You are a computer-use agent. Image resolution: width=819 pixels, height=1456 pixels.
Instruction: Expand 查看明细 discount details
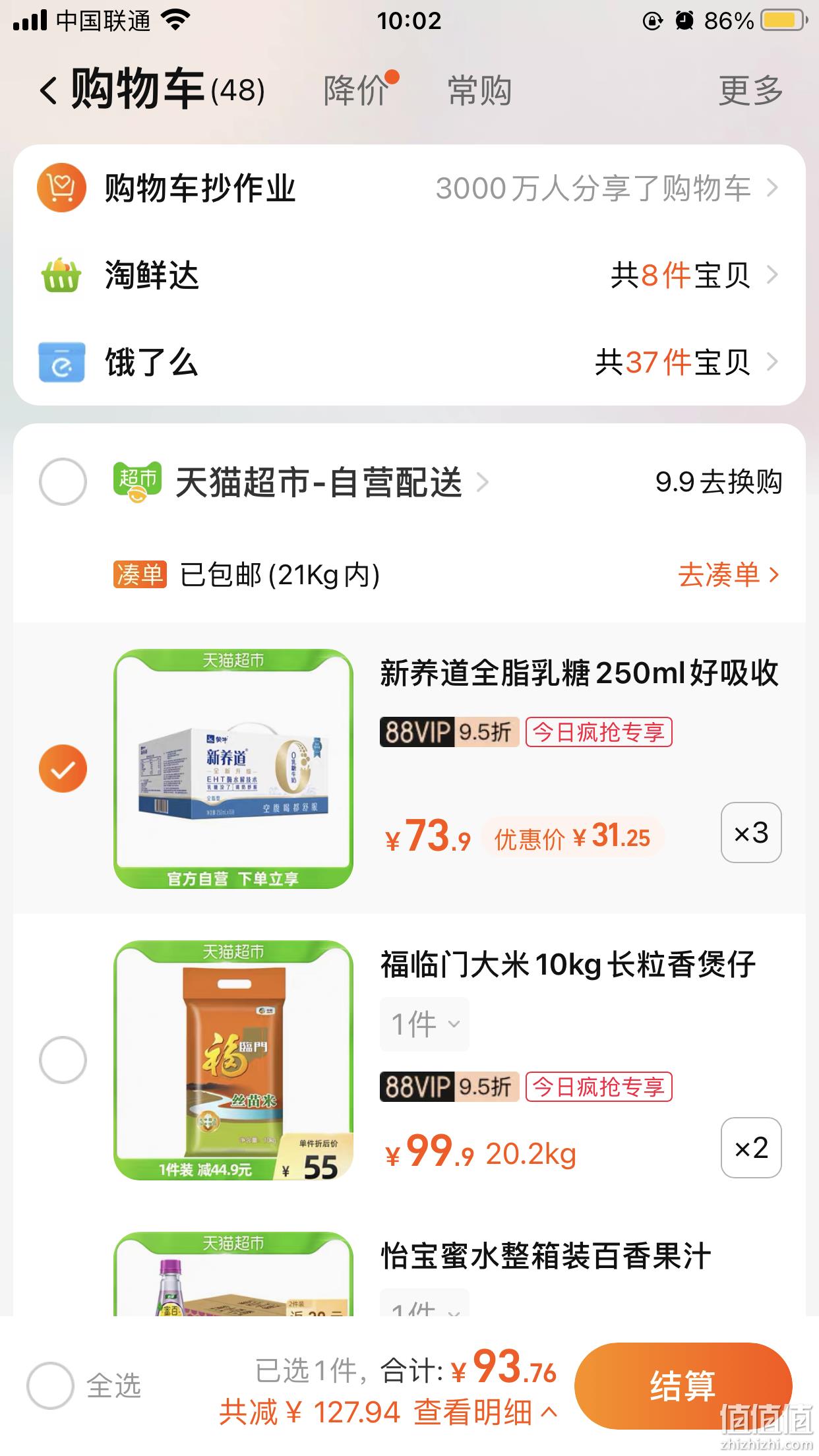pyautogui.click(x=485, y=1412)
